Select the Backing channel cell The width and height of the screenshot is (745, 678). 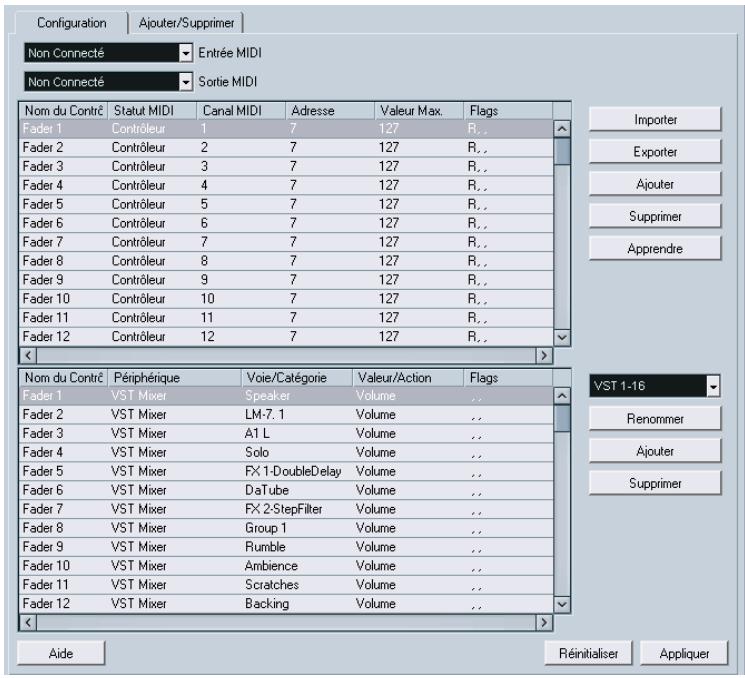click(x=267, y=604)
